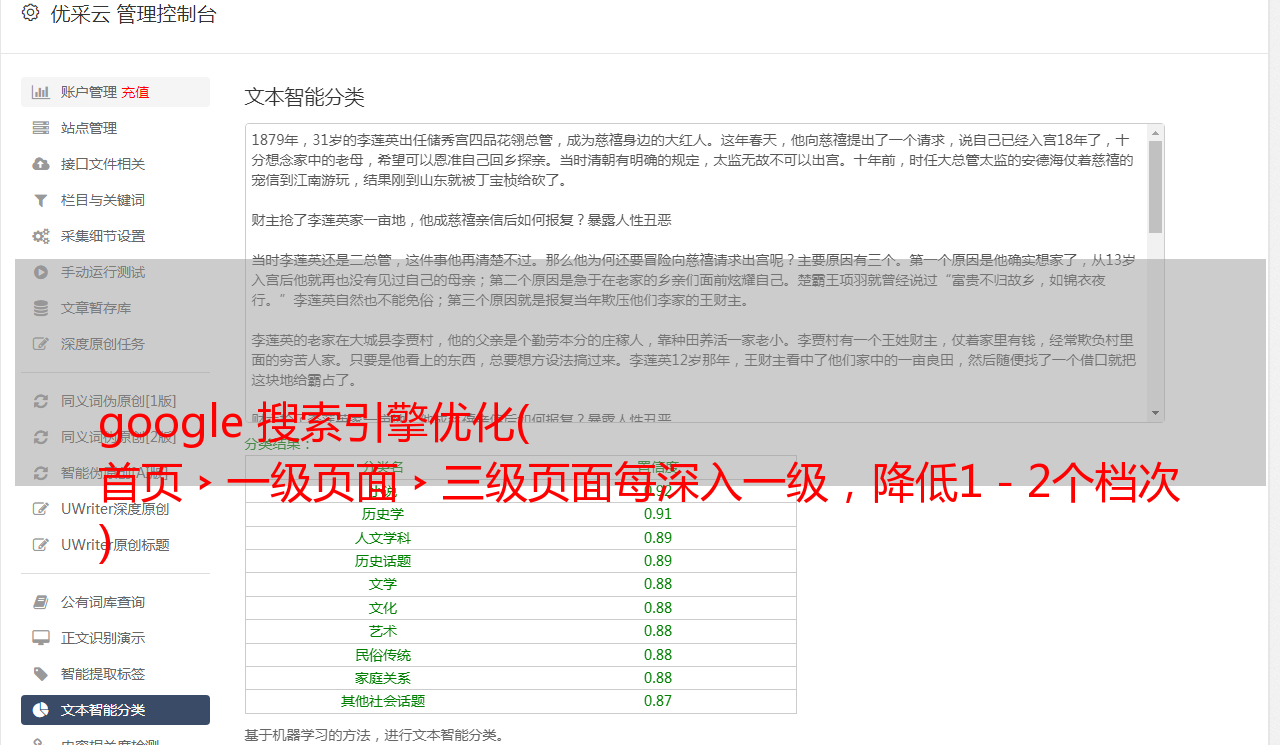1280x745 pixels.
Task: Click the text area scrollbar down arrow
Action: (x=1156, y=413)
